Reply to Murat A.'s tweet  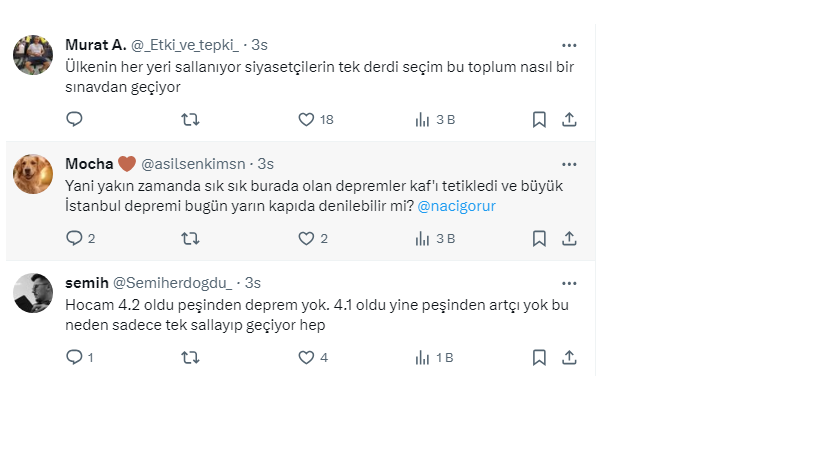point(74,120)
